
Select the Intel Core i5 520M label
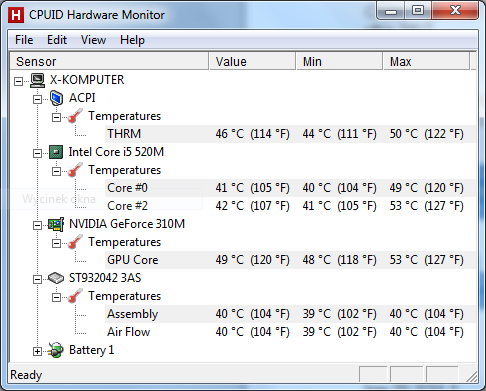coord(116,152)
